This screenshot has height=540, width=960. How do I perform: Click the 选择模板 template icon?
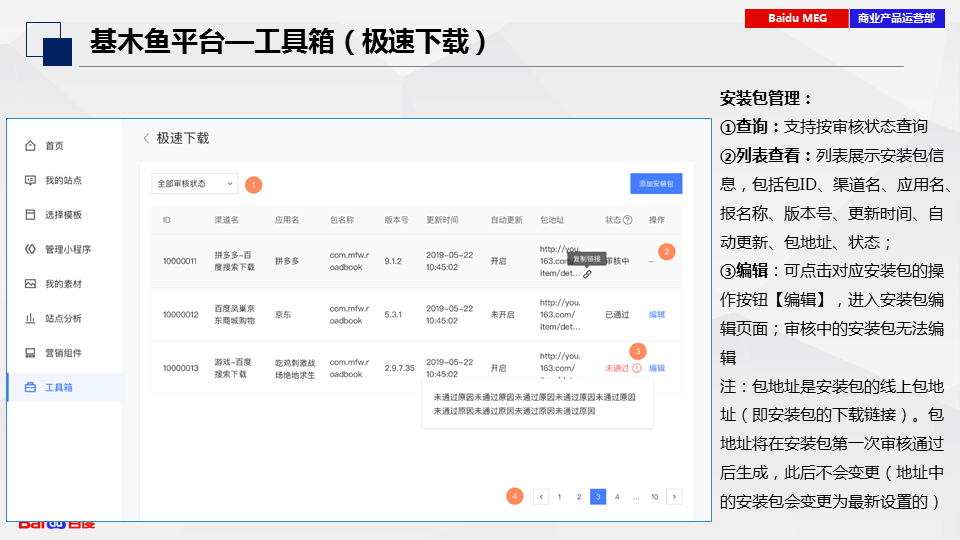pyautogui.click(x=30, y=214)
